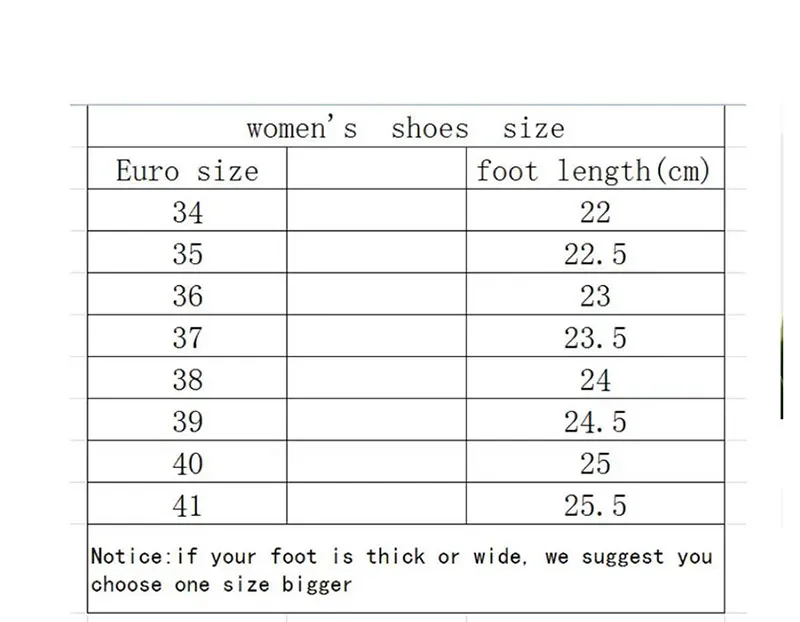Click the exact 22 cm foot length cell

click(594, 212)
